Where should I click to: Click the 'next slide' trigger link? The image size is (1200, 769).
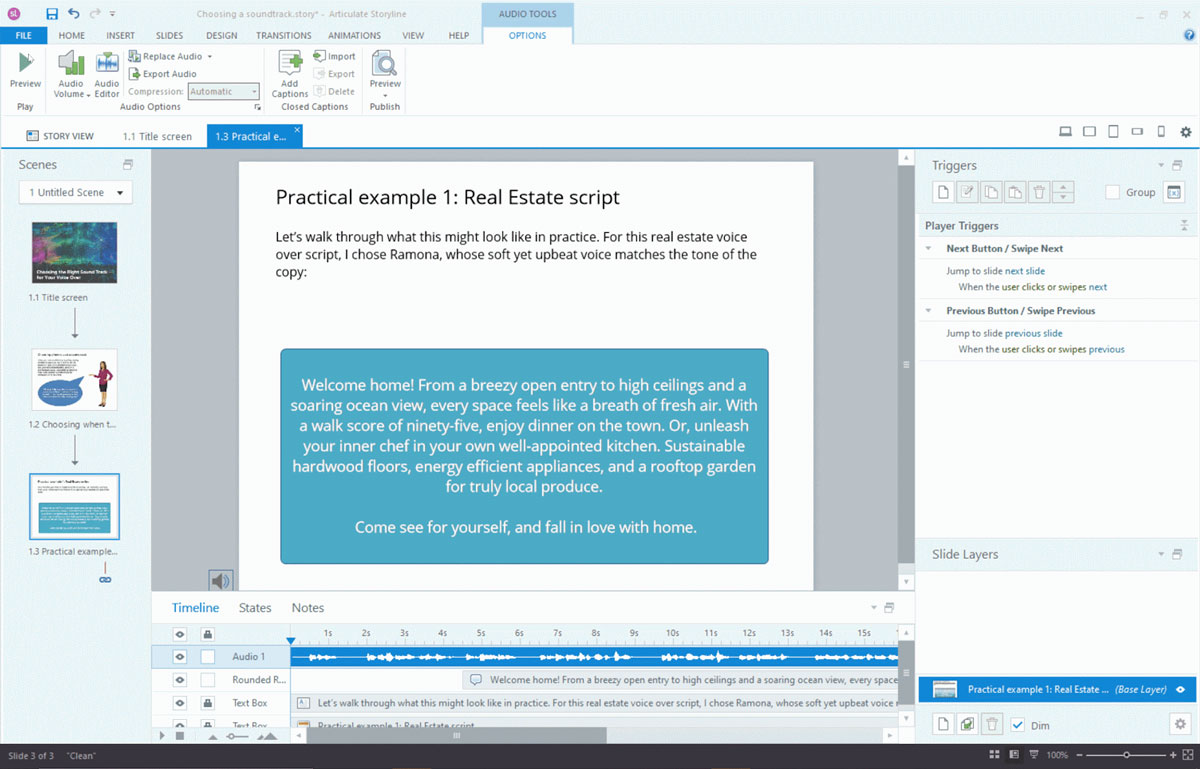[1025, 271]
